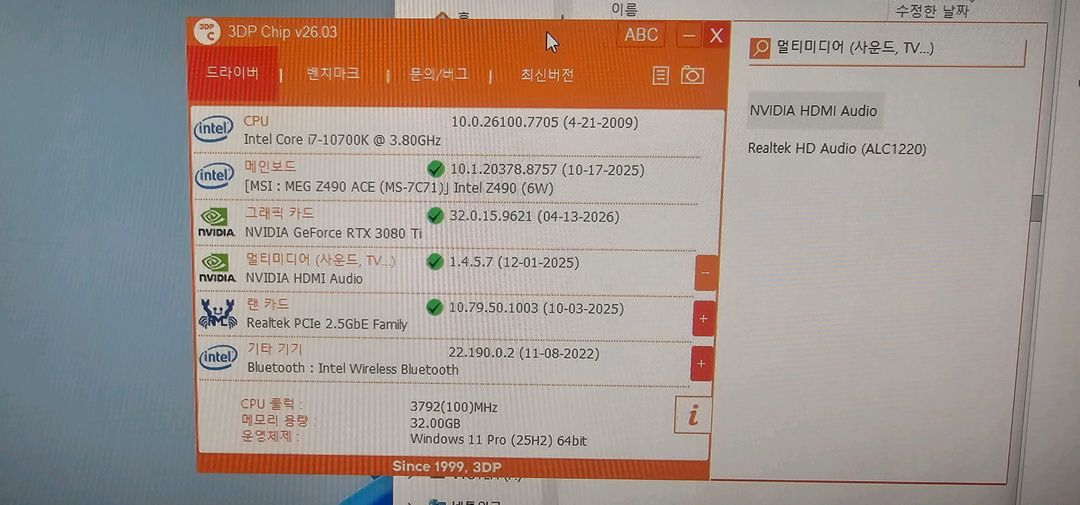Open the CPU driver link
Viewport: 1080px width, 505px height.
(256, 121)
